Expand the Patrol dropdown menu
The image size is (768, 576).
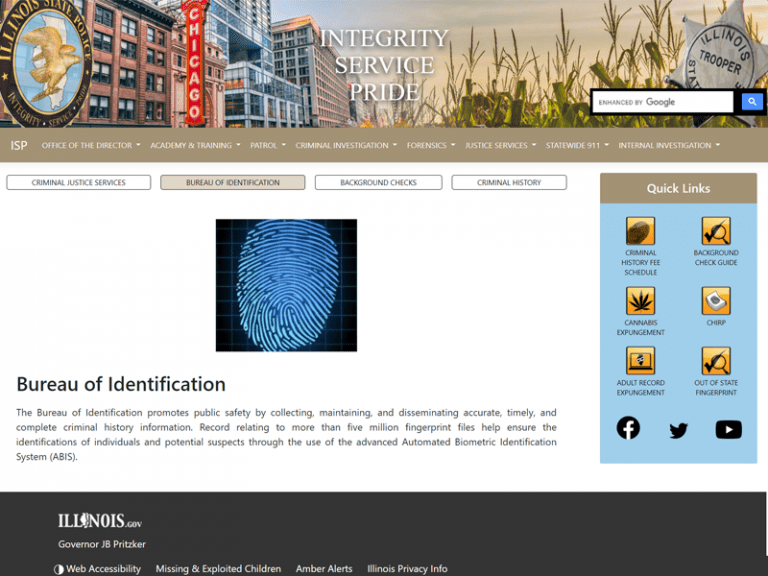(x=267, y=145)
